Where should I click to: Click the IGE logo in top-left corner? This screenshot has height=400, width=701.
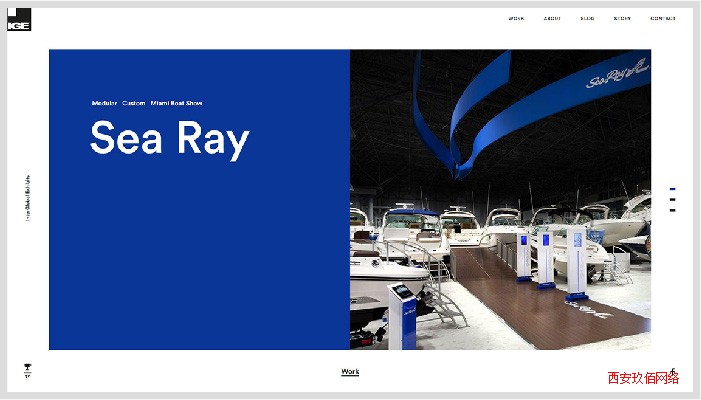click(20, 19)
